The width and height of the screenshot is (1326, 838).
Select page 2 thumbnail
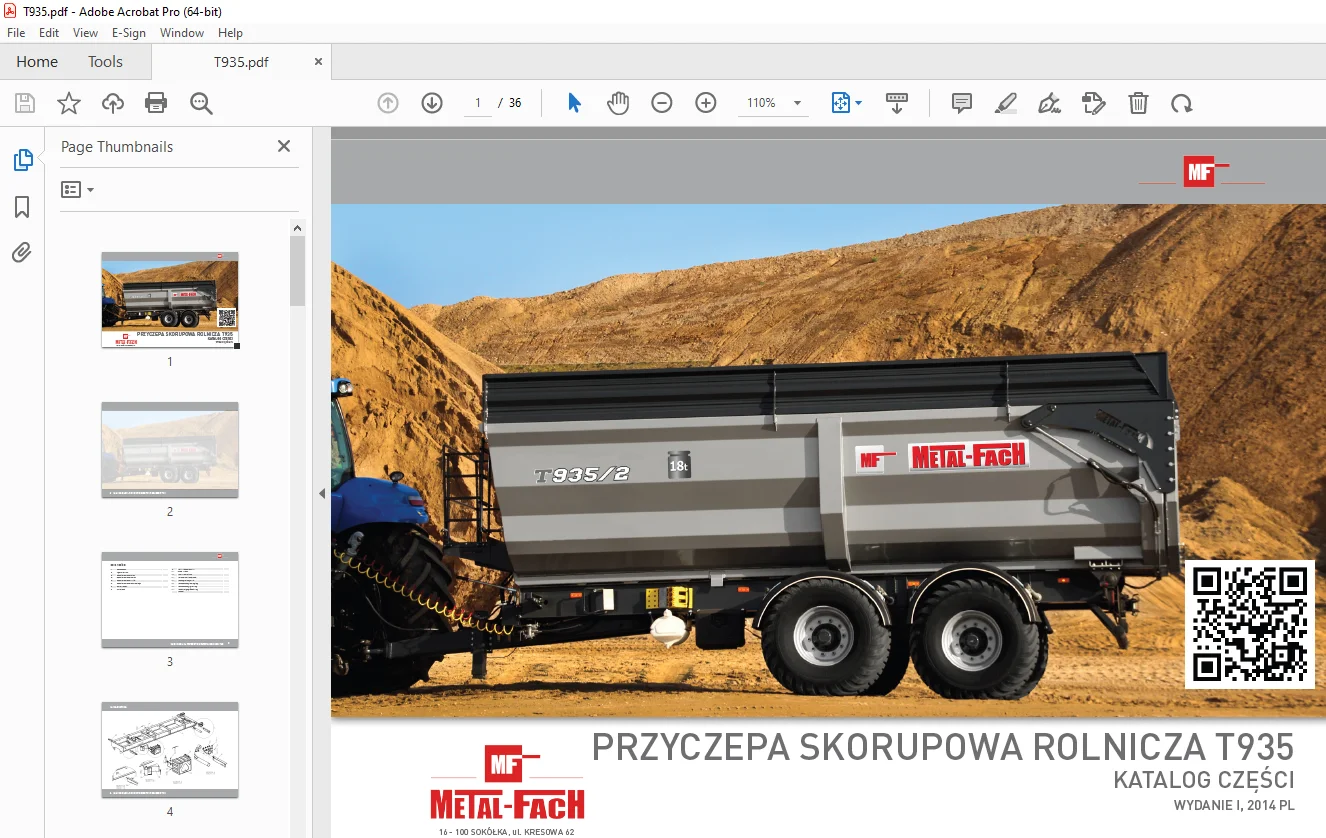[x=170, y=450]
